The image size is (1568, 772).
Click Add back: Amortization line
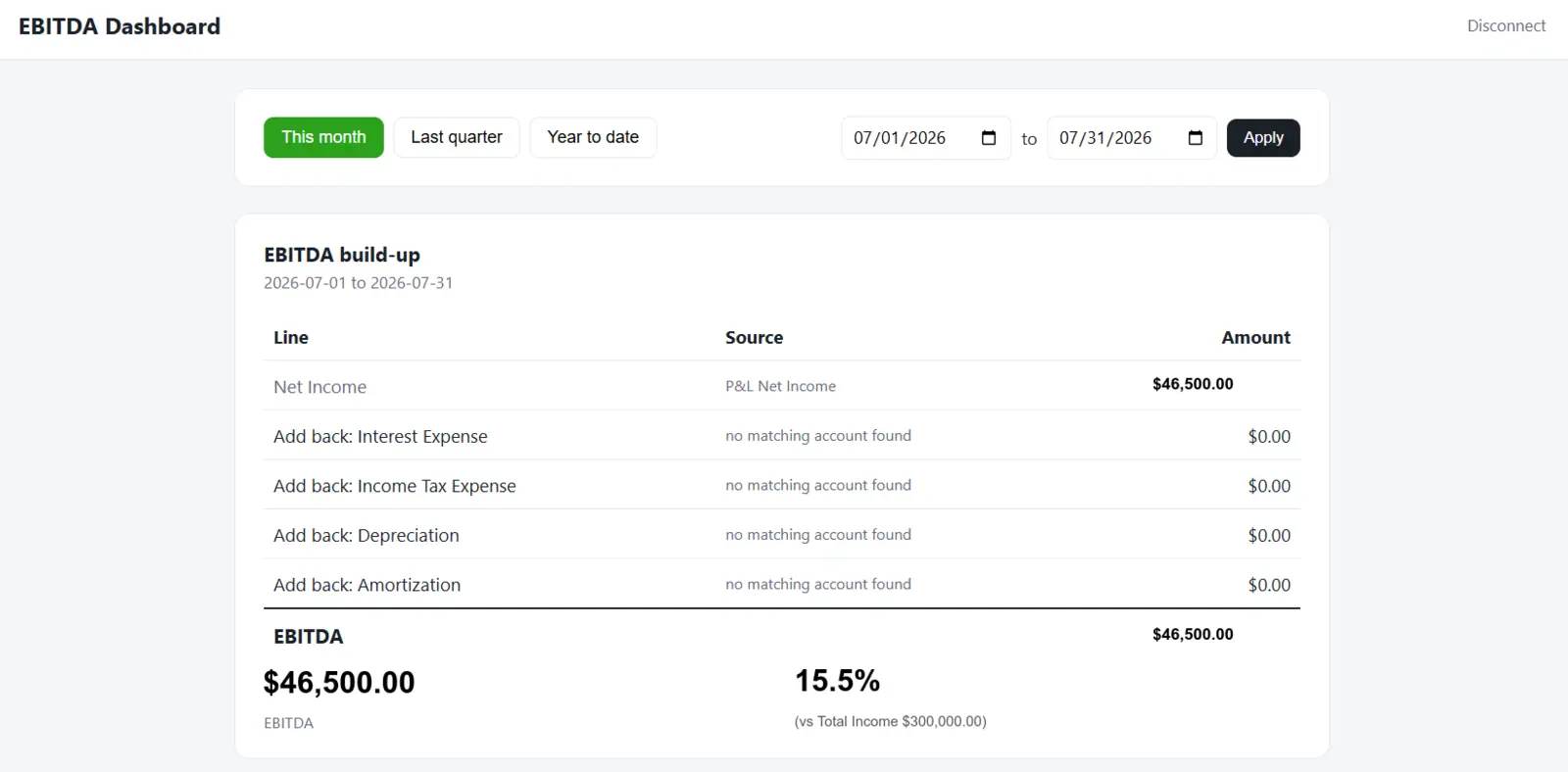pyautogui.click(x=367, y=585)
